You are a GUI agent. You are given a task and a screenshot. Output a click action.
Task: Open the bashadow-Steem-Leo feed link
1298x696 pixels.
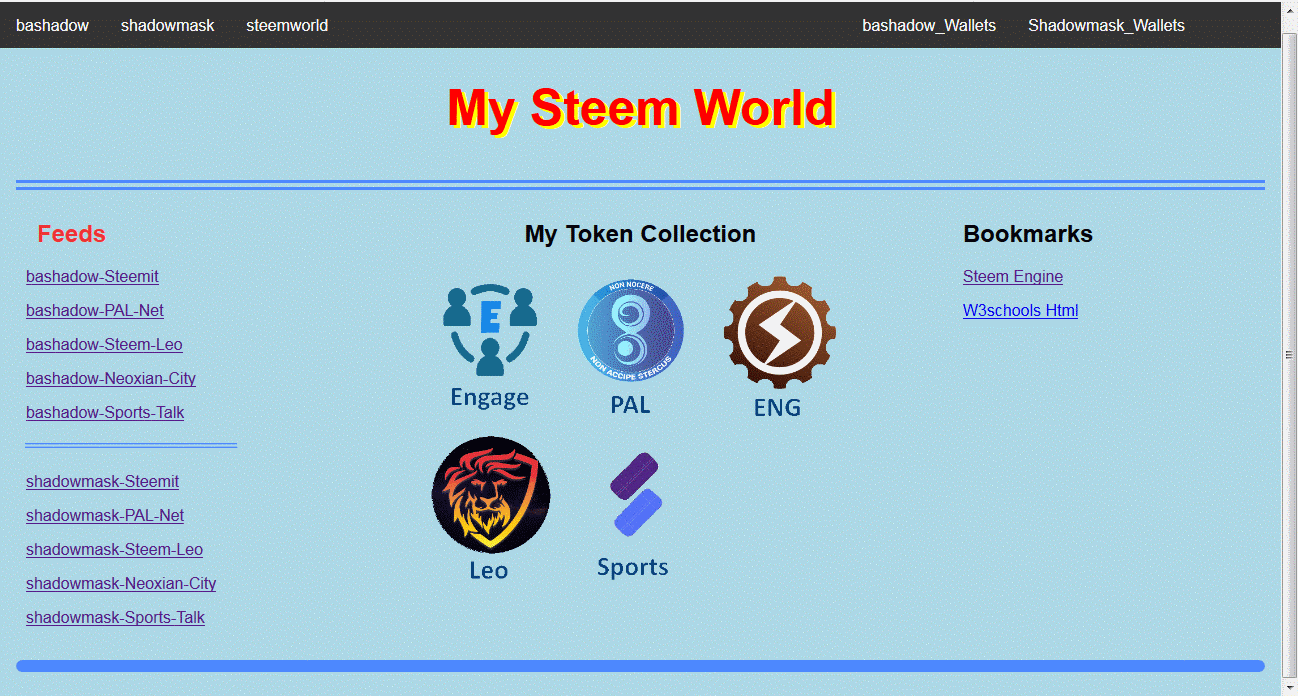[x=104, y=345]
